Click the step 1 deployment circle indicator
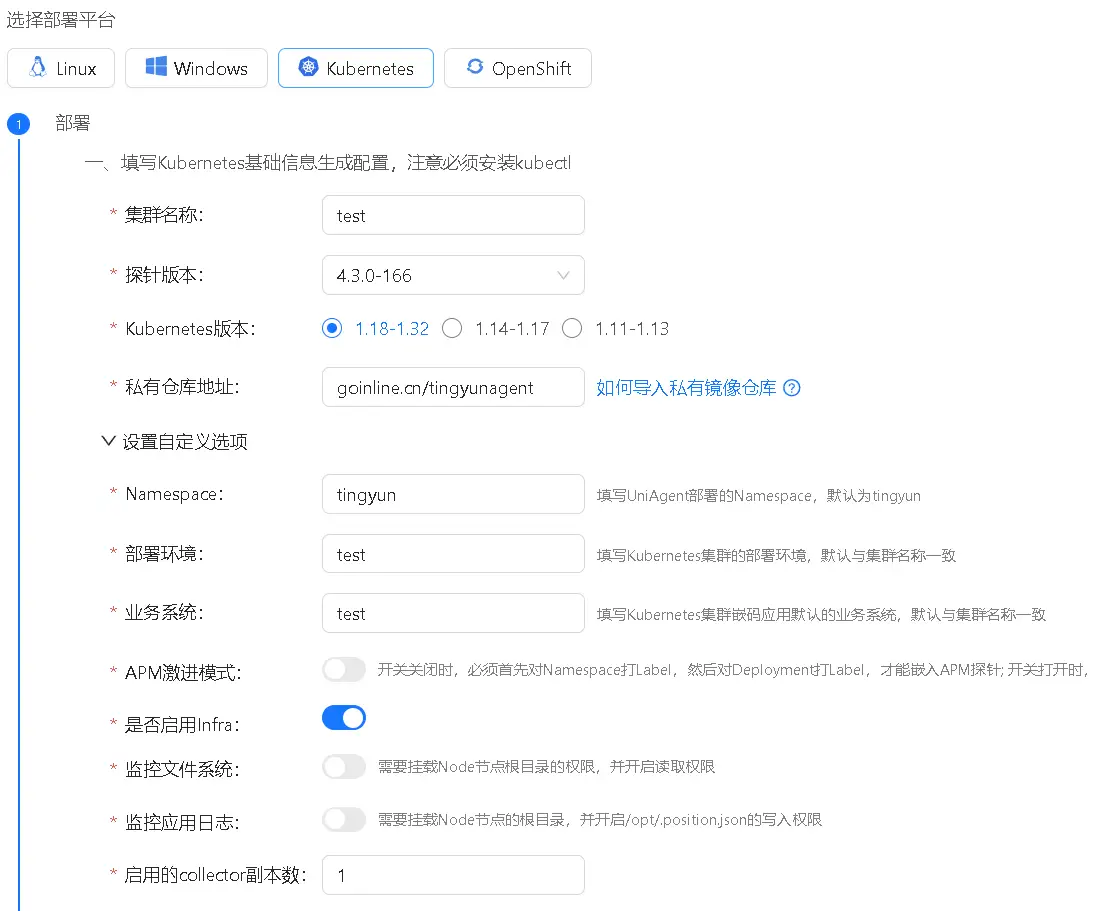The height and width of the screenshot is (911, 1096). [18, 124]
